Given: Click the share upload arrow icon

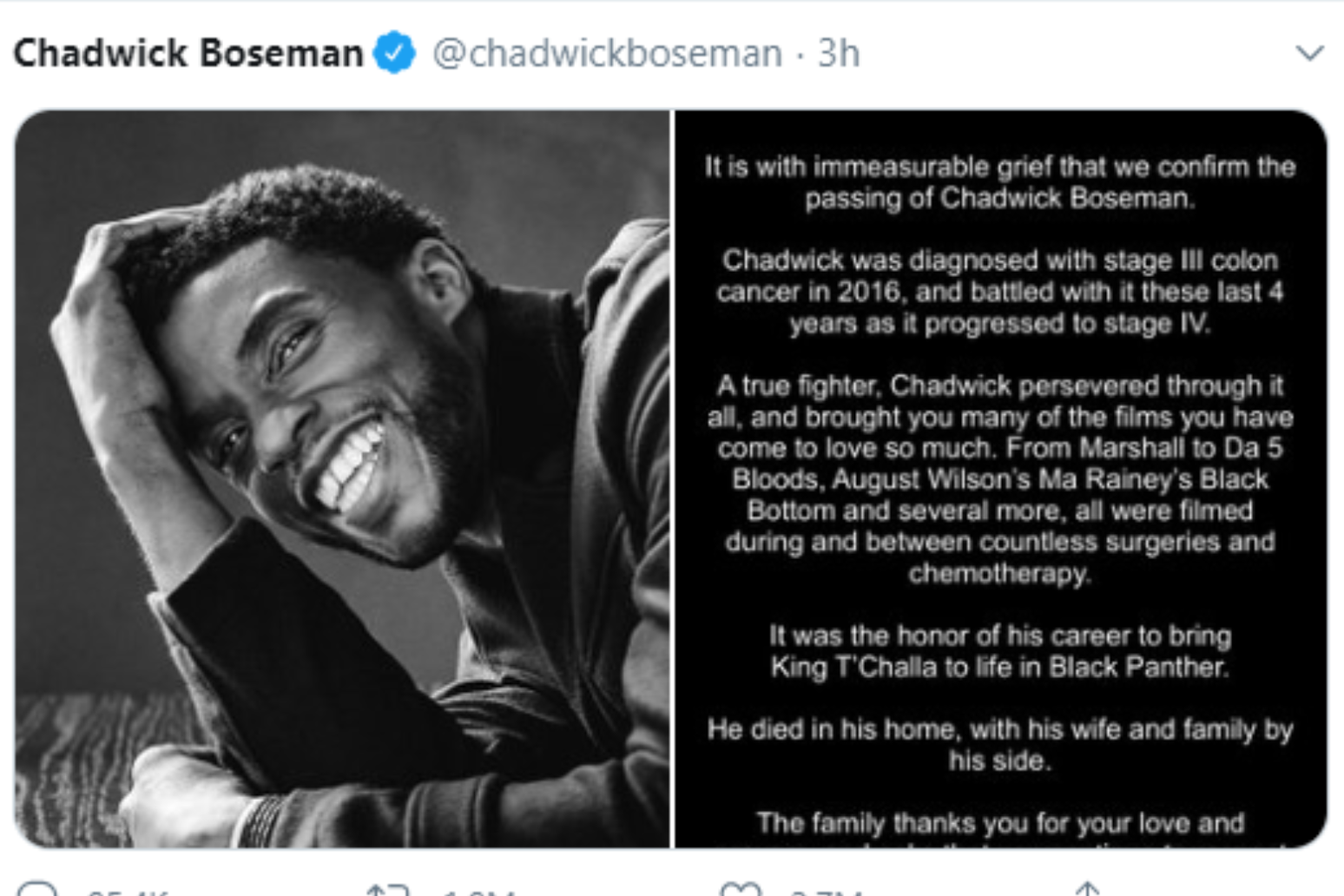Looking at the screenshot, I should pyautogui.click(x=1087, y=889).
